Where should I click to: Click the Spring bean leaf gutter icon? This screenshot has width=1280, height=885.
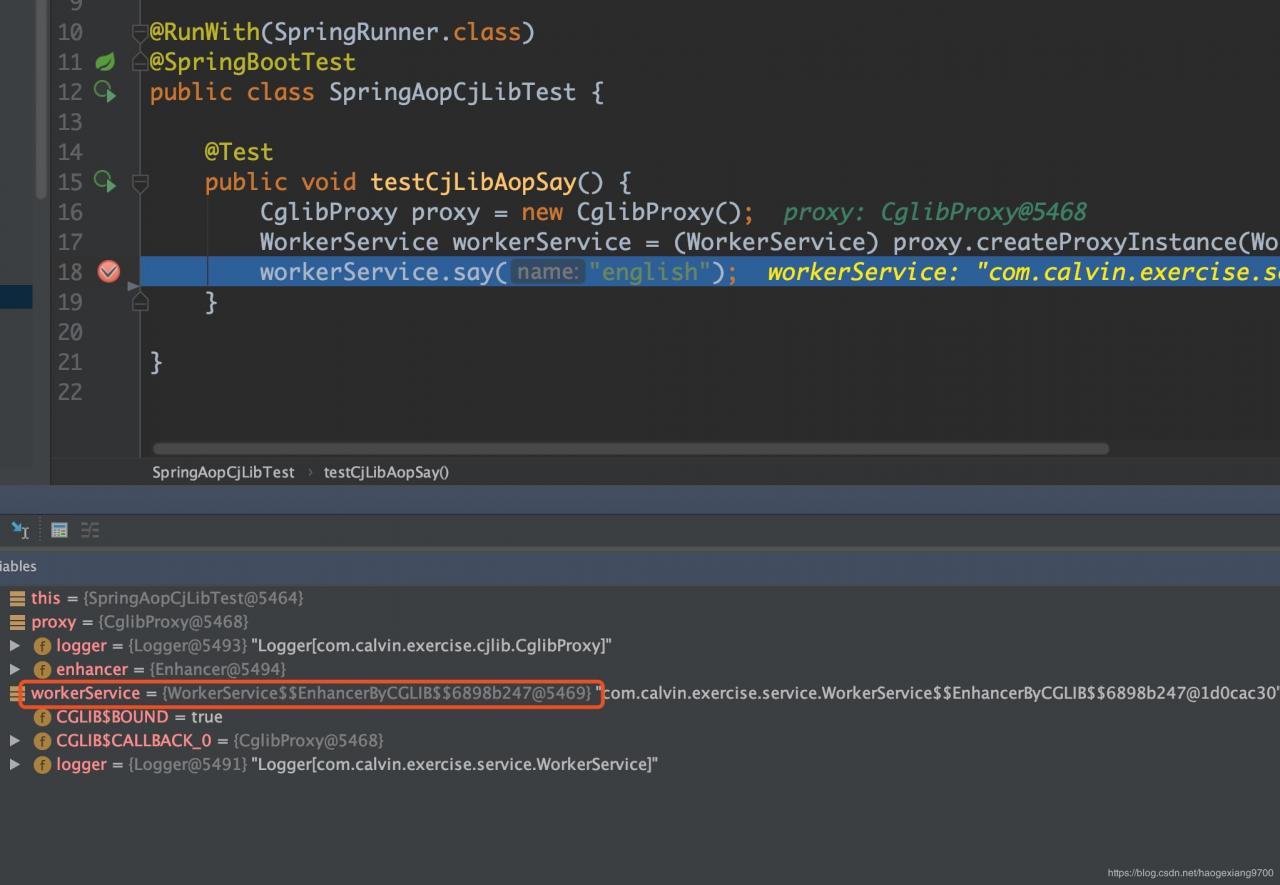pyautogui.click(x=105, y=62)
